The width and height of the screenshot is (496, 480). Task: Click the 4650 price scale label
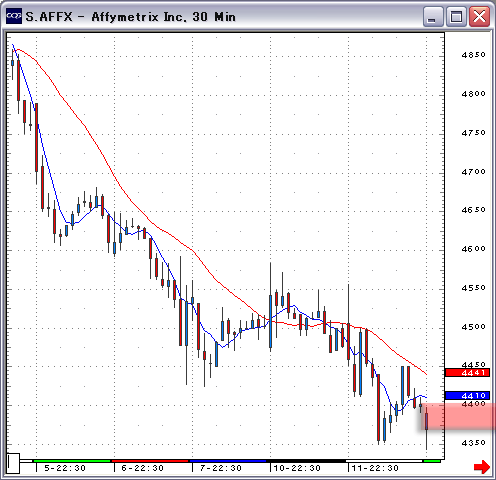coord(473,210)
